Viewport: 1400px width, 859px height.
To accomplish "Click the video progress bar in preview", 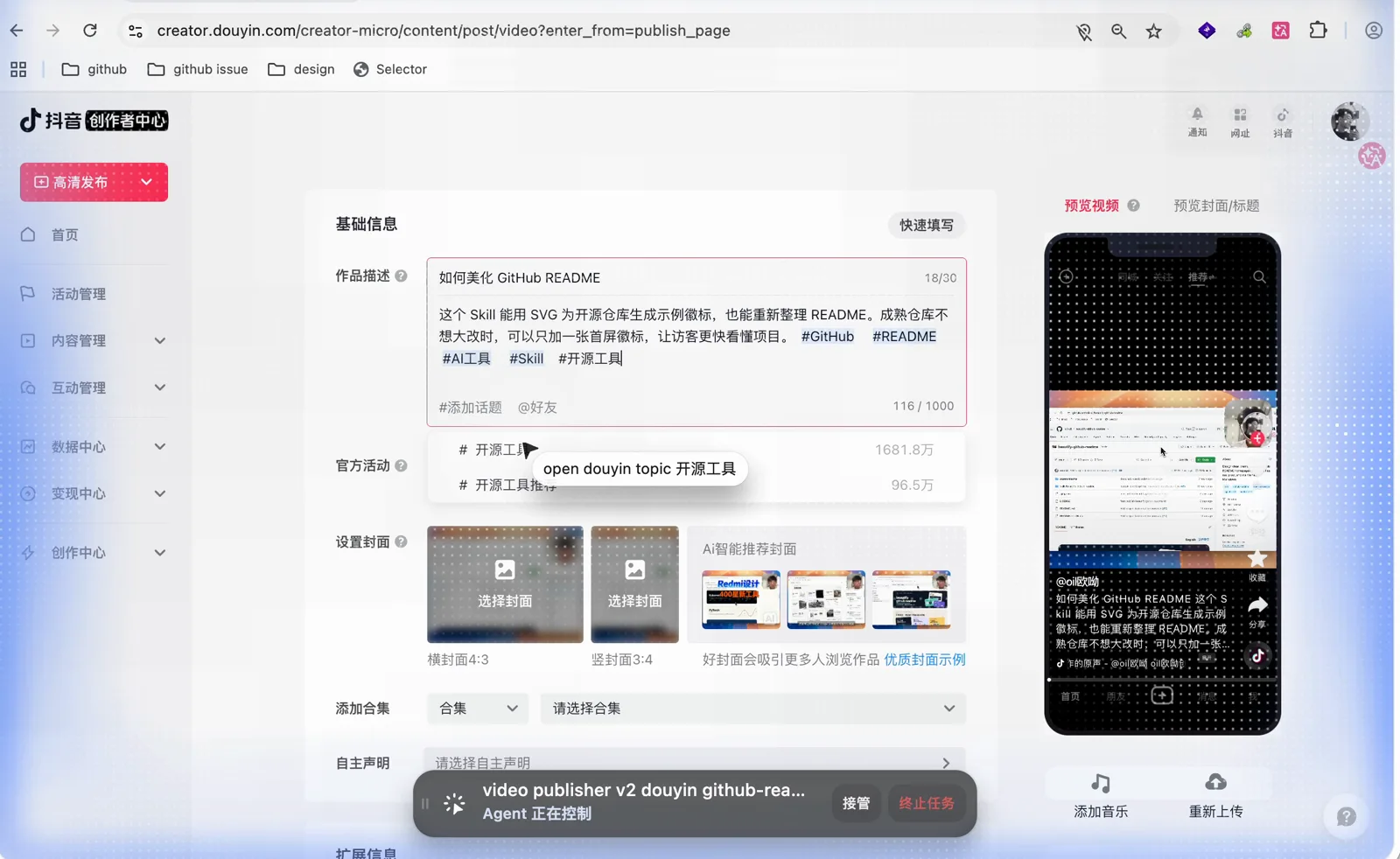I will coord(1162,679).
